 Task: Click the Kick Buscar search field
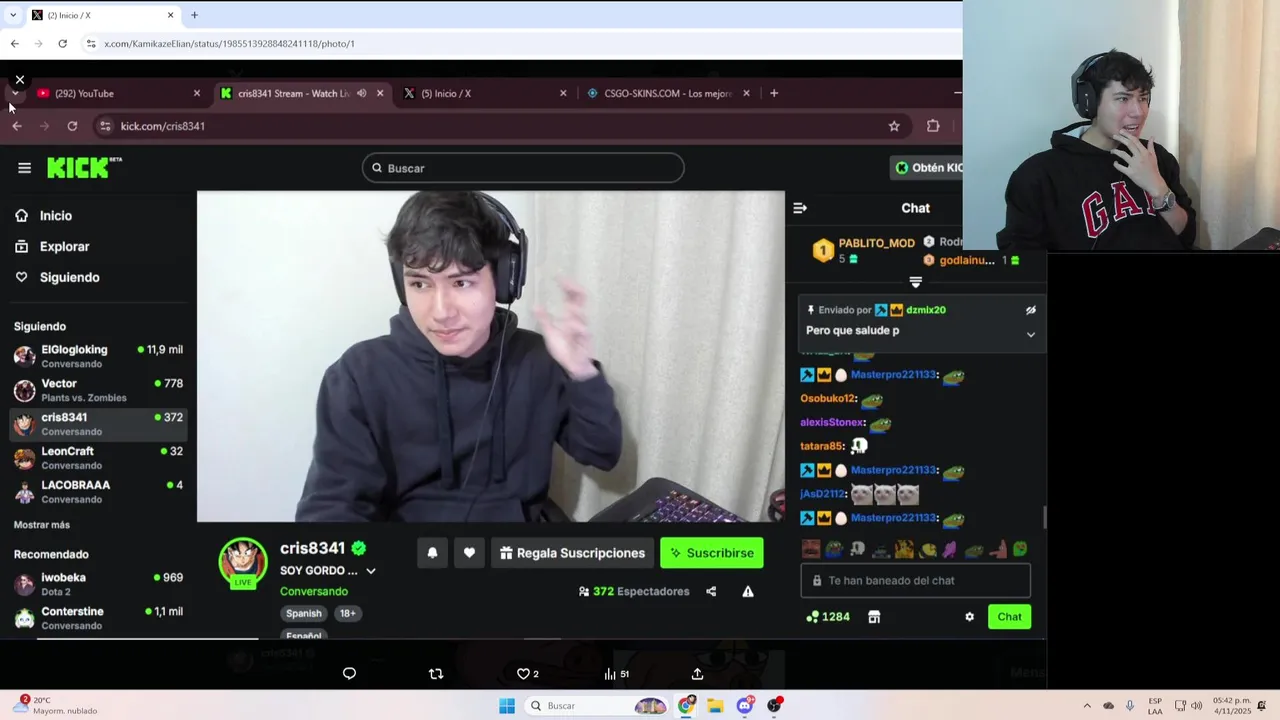point(523,168)
